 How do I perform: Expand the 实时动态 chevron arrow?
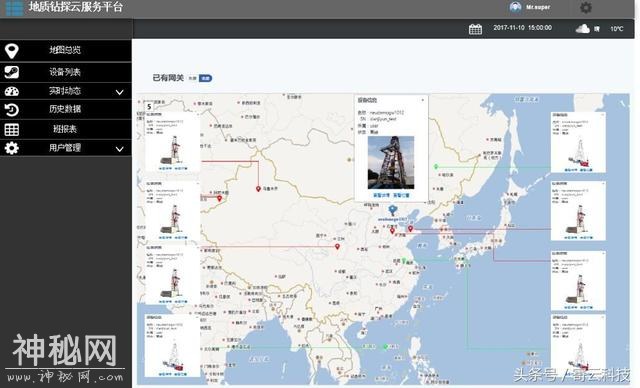pyautogui.click(x=120, y=92)
